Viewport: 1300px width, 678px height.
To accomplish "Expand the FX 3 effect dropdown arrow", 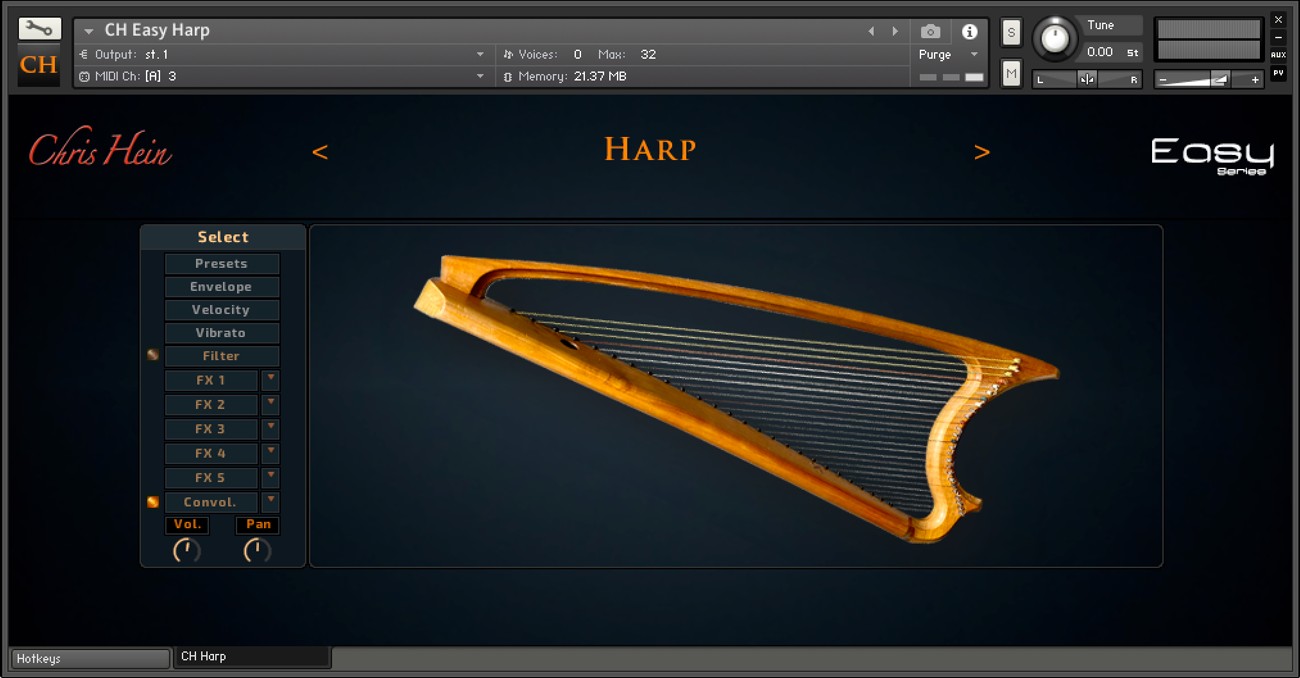I will click(x=270, y=429).
